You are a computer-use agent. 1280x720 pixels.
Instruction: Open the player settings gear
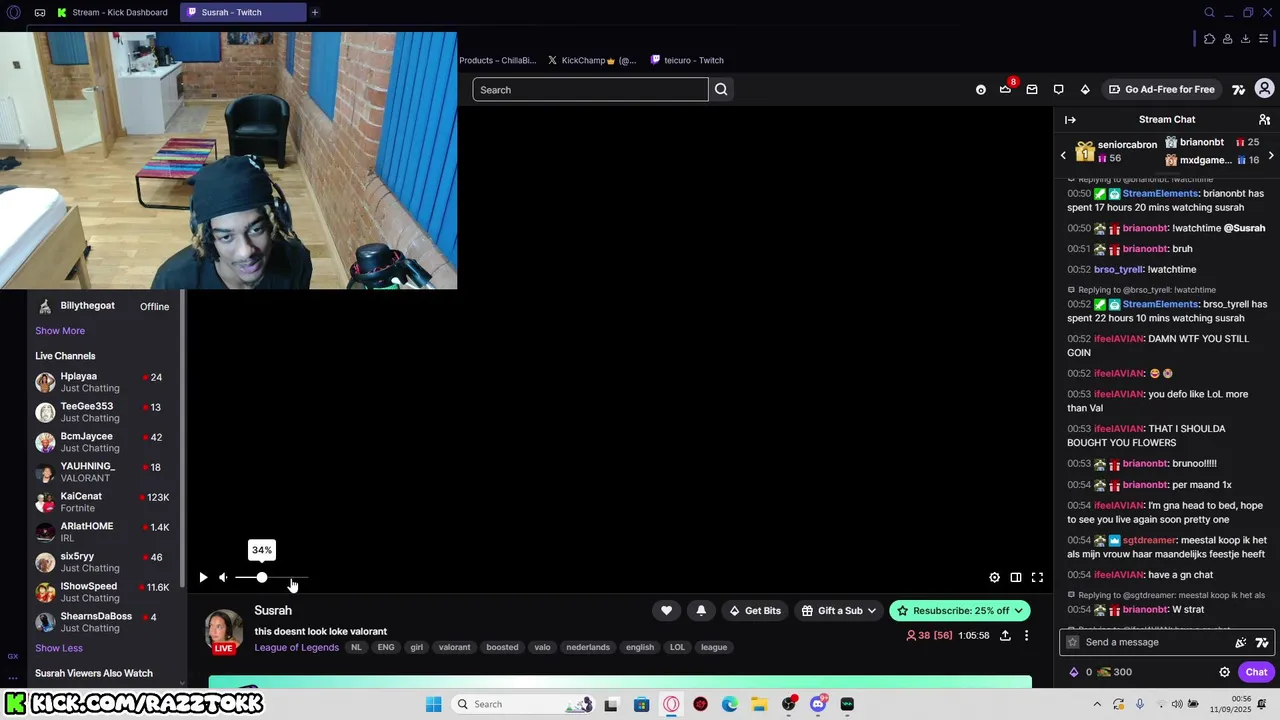(994, 577)
